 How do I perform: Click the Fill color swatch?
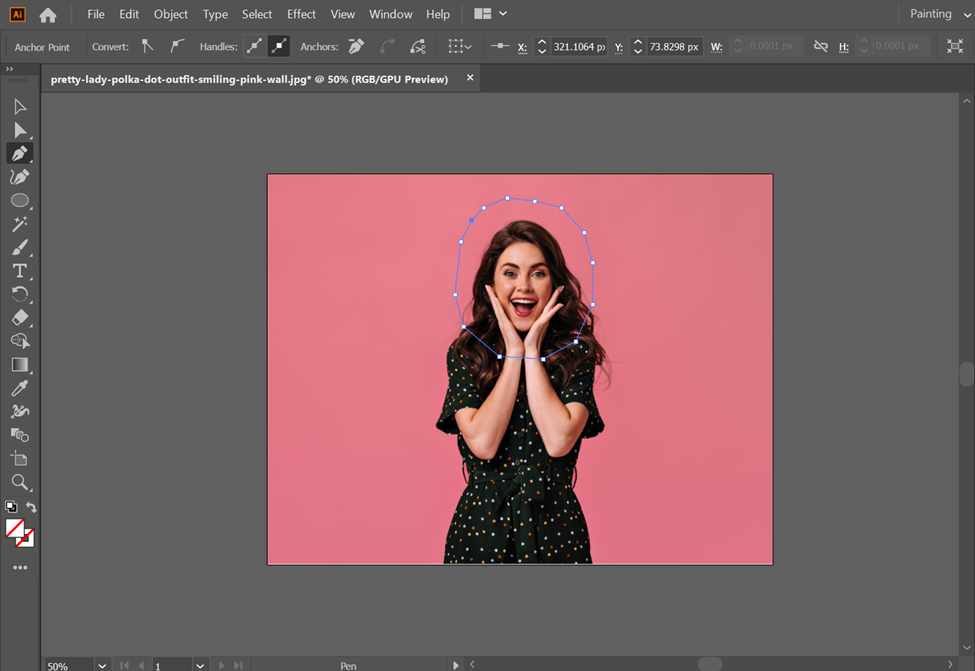[15, 528]
